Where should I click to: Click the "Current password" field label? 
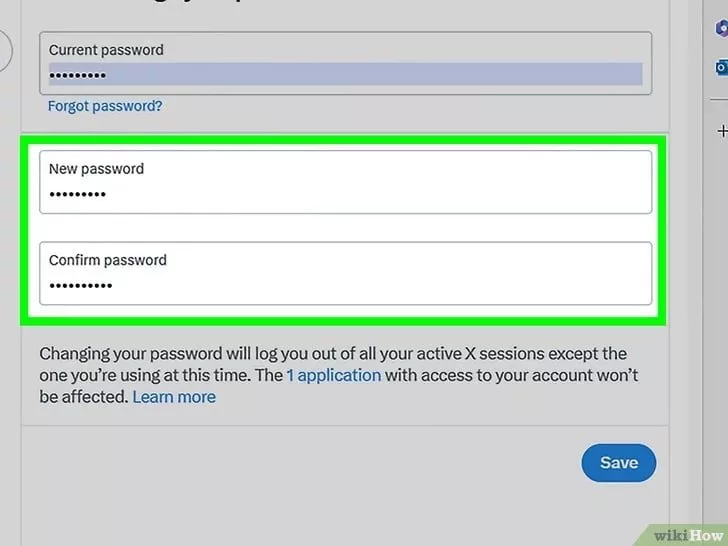point(106,50)
